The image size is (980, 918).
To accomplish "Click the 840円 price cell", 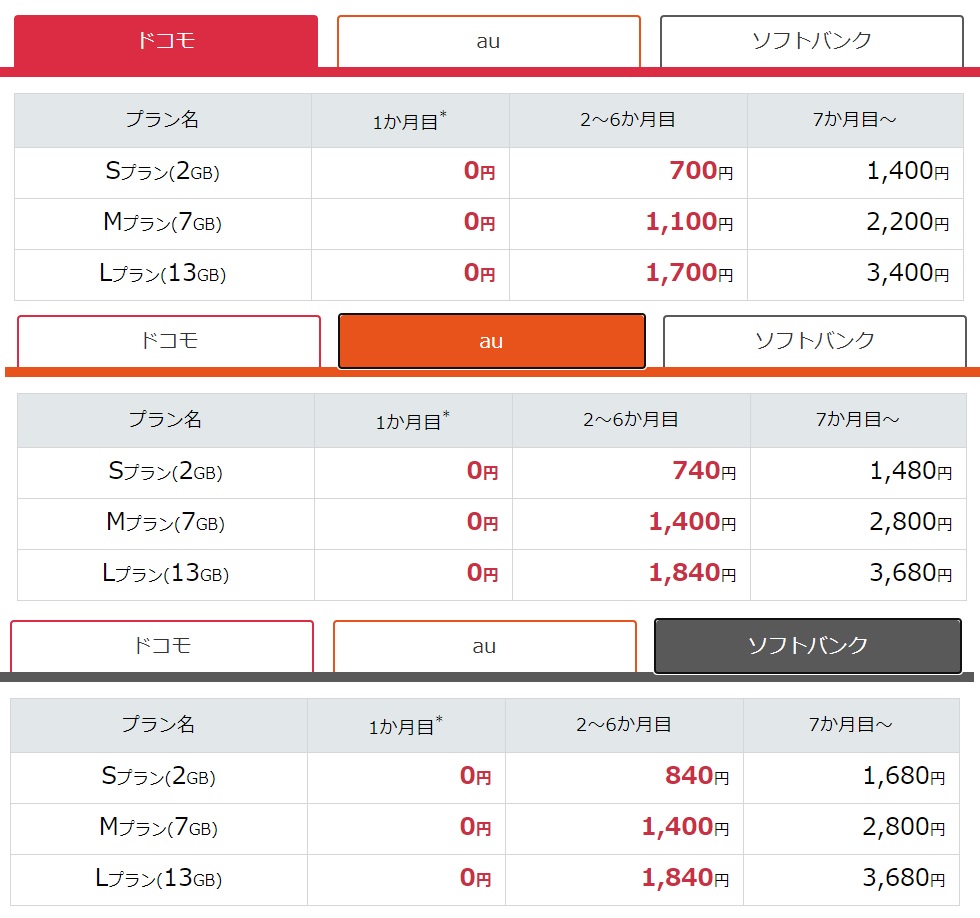I will coord(696,777).
